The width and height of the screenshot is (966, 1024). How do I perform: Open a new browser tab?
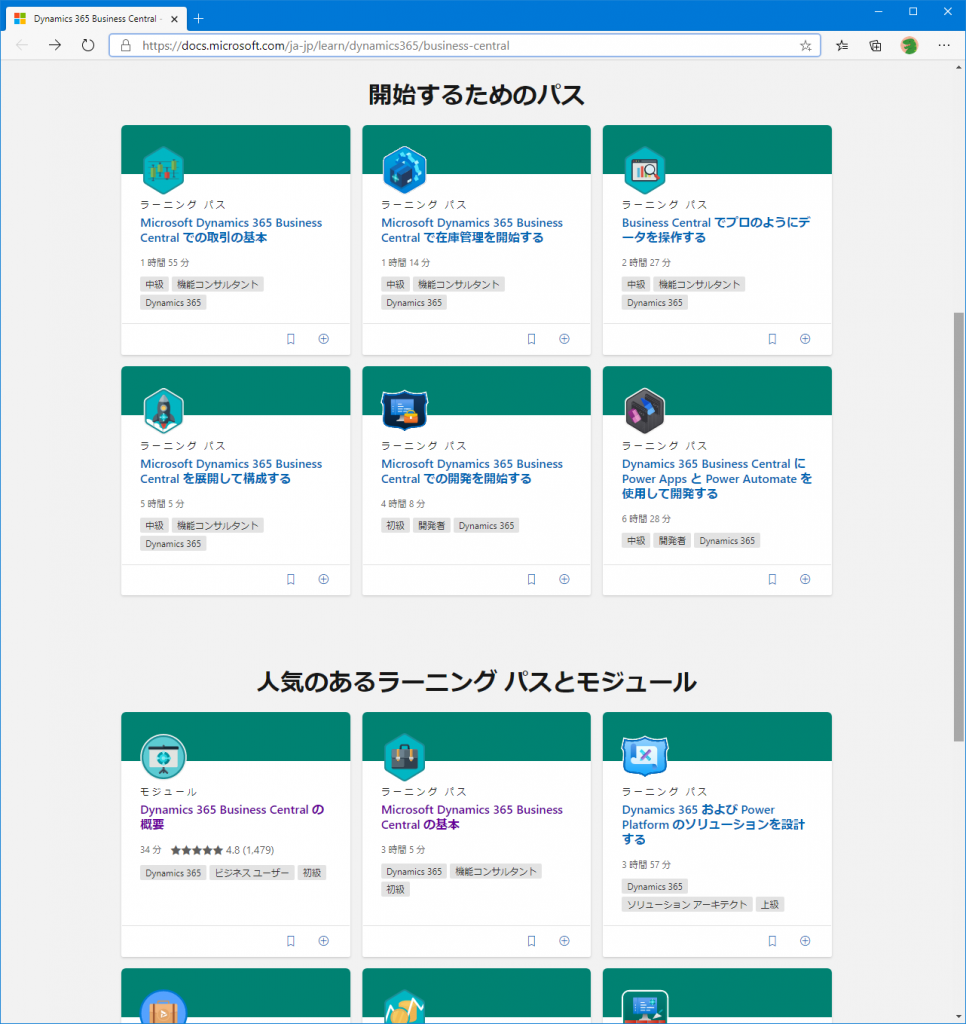click(x=199, y=18)
